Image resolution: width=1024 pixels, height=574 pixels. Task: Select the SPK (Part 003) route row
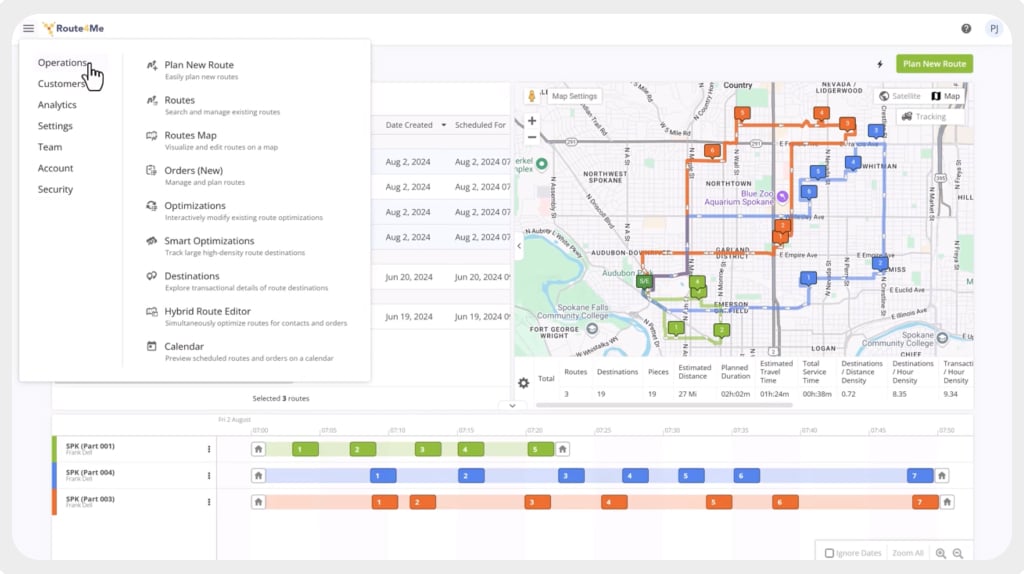pos(134,502)
